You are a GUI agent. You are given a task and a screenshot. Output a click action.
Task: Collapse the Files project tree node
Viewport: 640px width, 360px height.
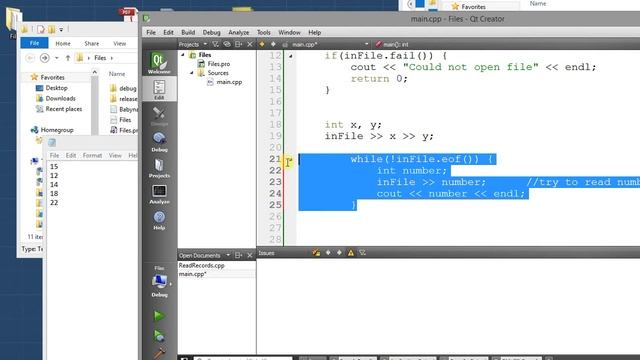pos(183,55)
